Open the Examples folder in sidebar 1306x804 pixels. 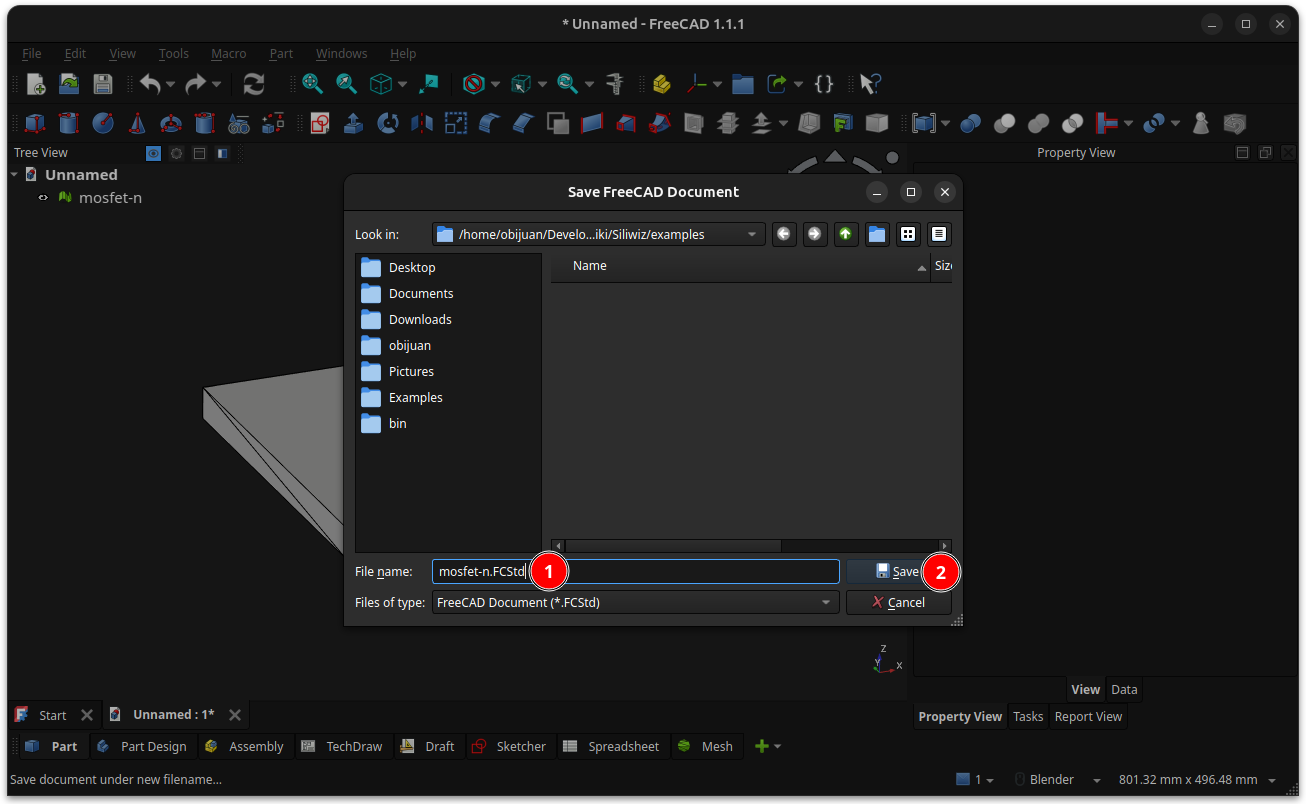pyautogui.click(x=415, y=398)
